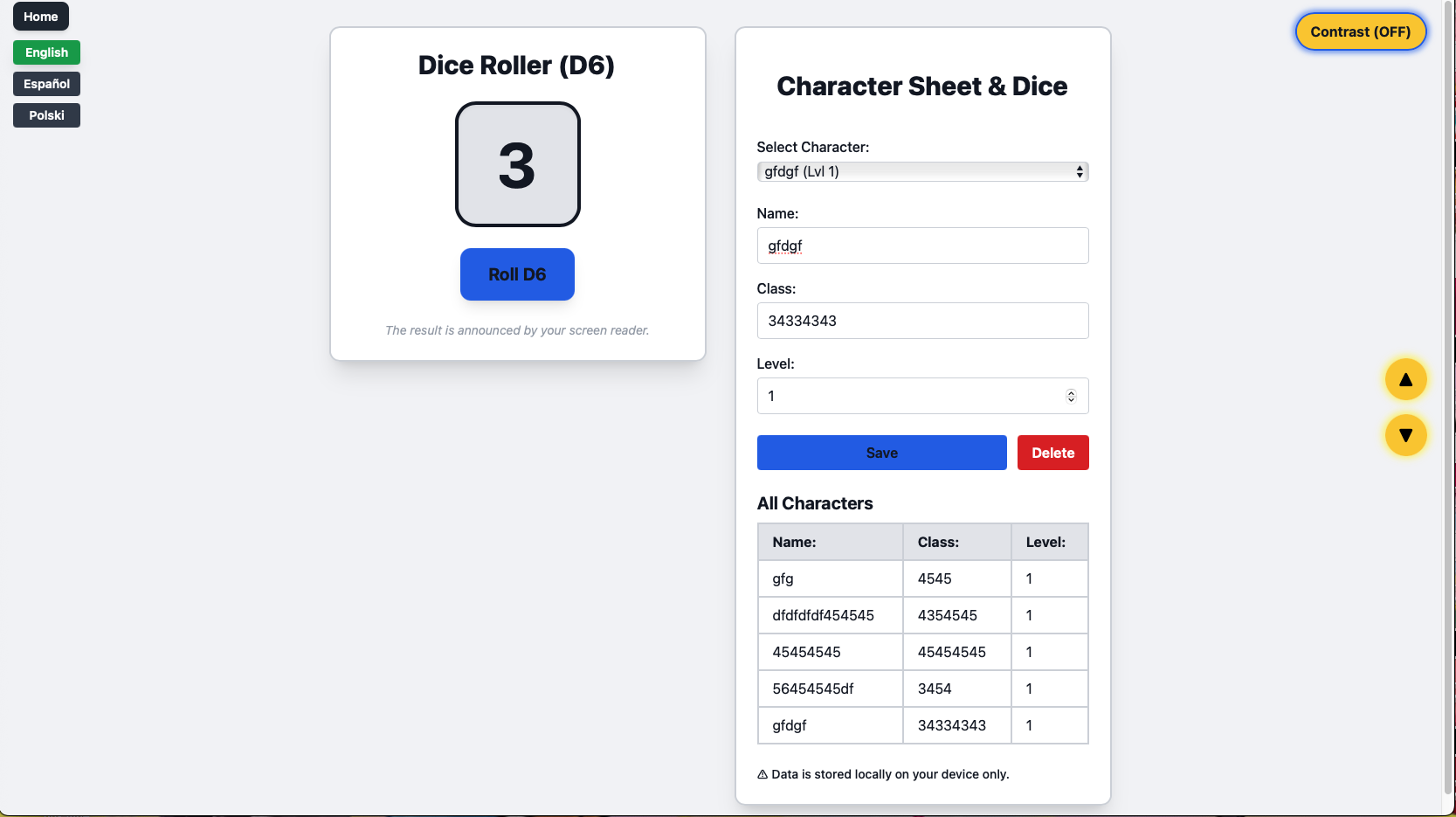This screenshot has width=1456, height=817.
Task: Click the yellow scroll-up arrow icon
Action: [x=1405, y=379]
